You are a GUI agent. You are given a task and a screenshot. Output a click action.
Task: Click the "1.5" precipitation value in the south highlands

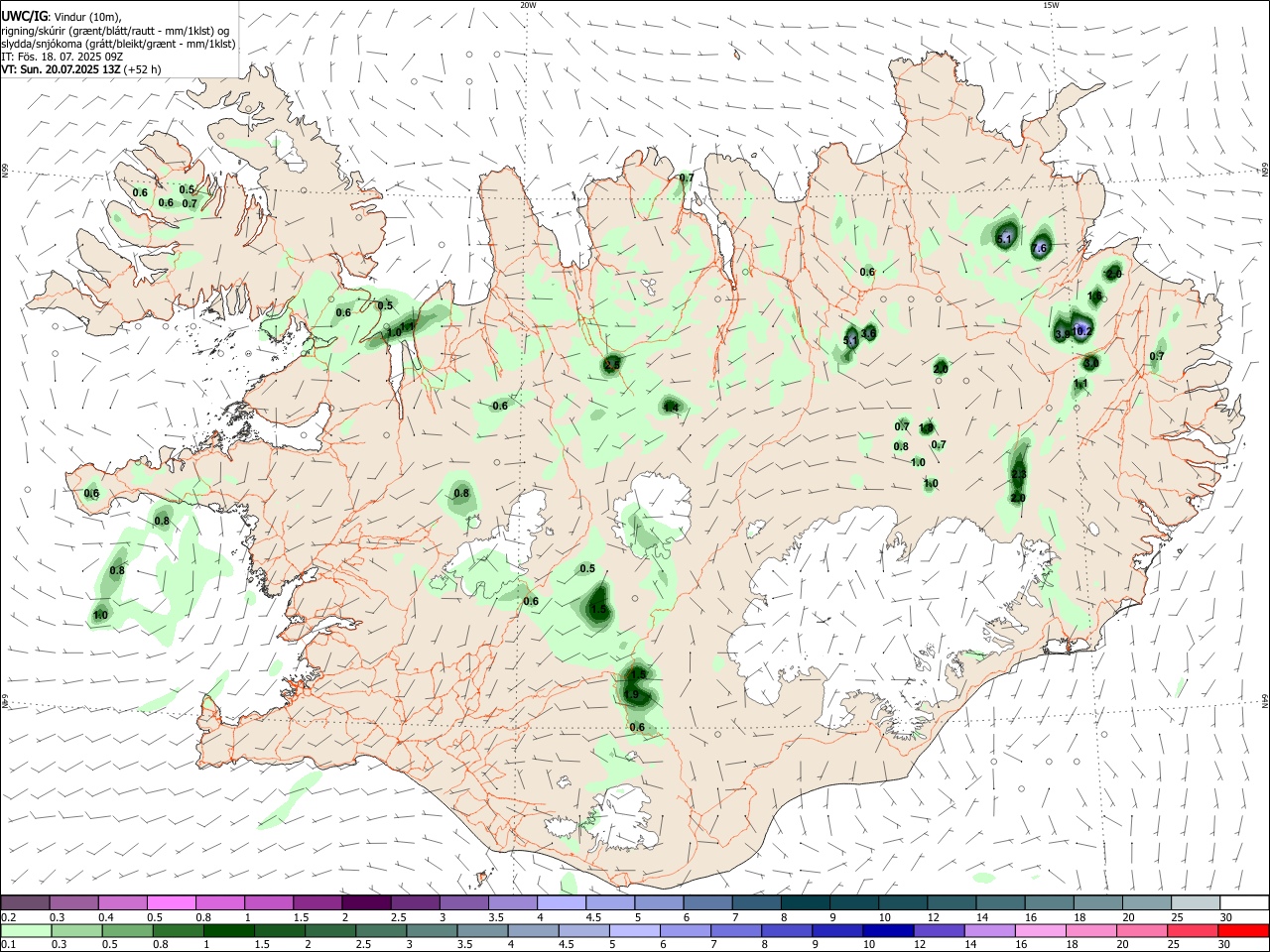[x=598, y=609]
